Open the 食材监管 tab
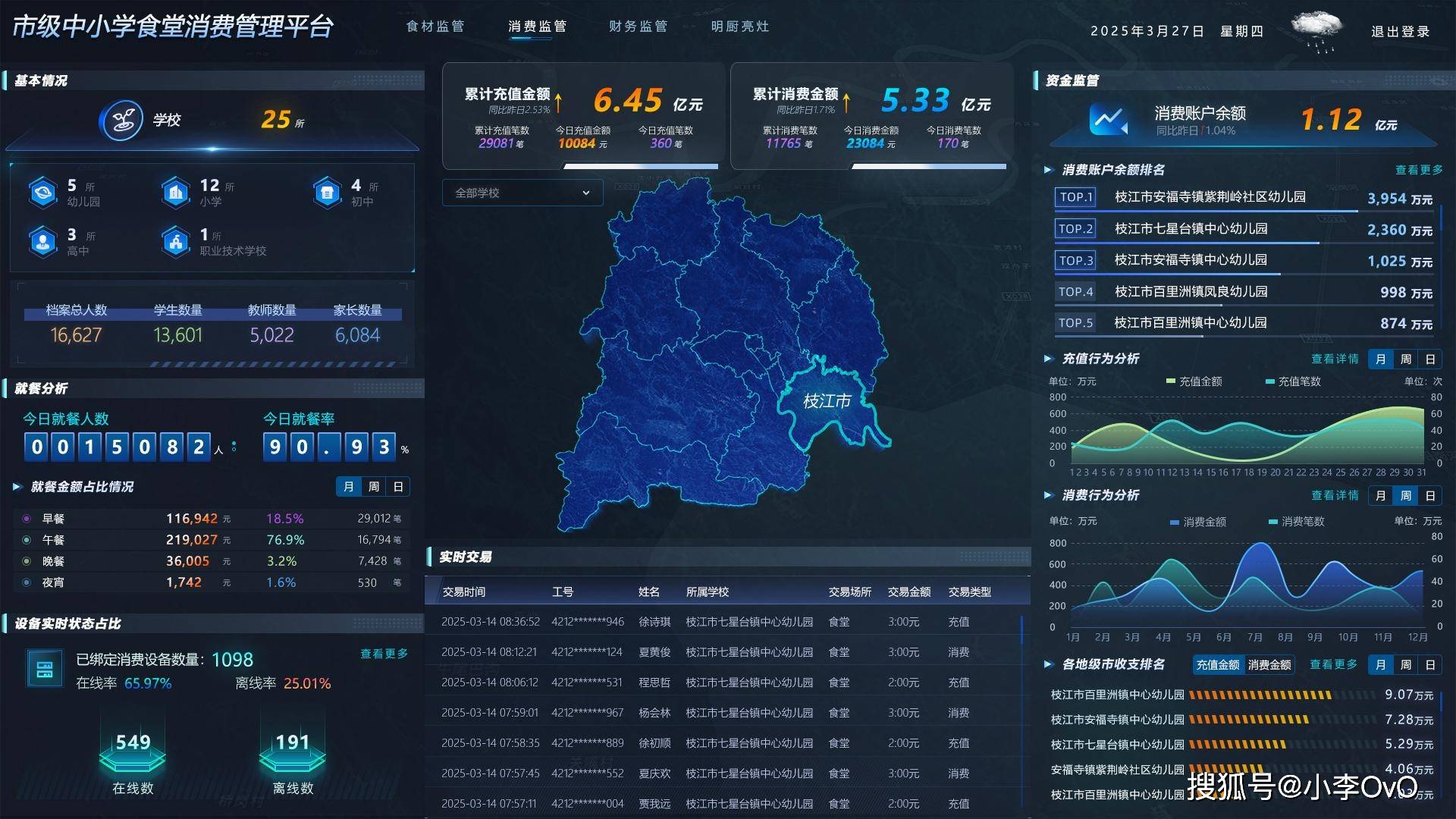This screenshot has height=819, width=1456. pos(435,27)
